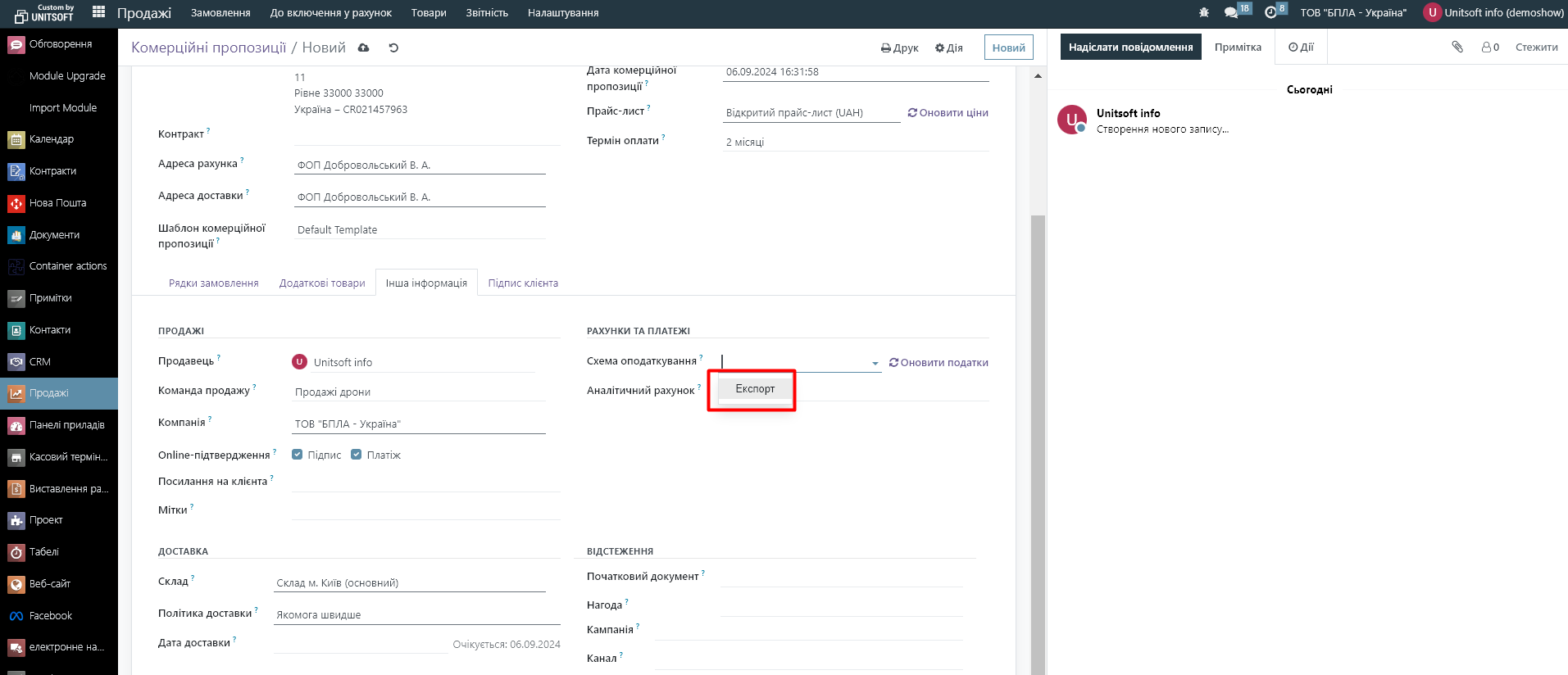Image resolution: width=1568 pixels, height=675 pixels.
Task: Click the Термін оплати input field
Action: pyautogui.click(x=855, y=143)
